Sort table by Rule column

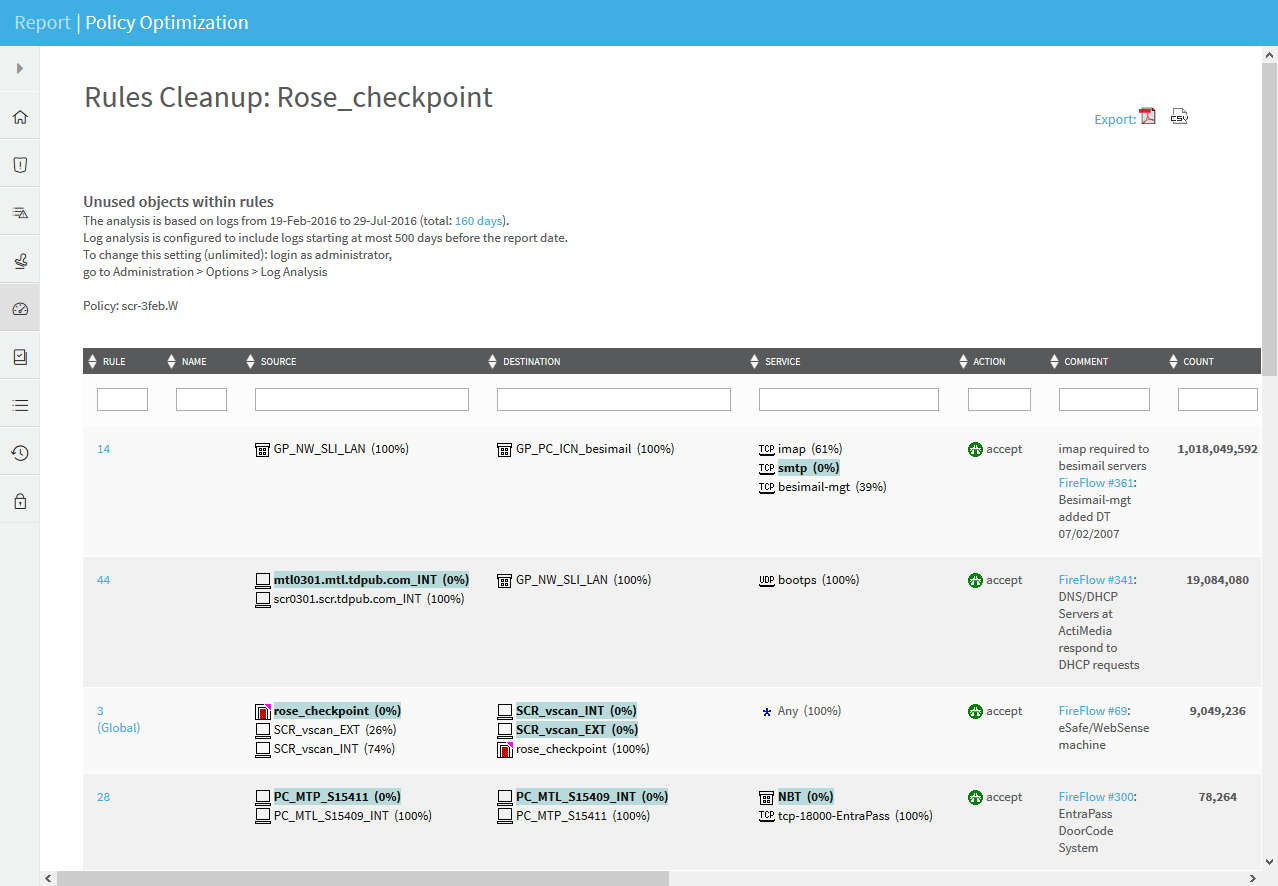coord(113,362)
